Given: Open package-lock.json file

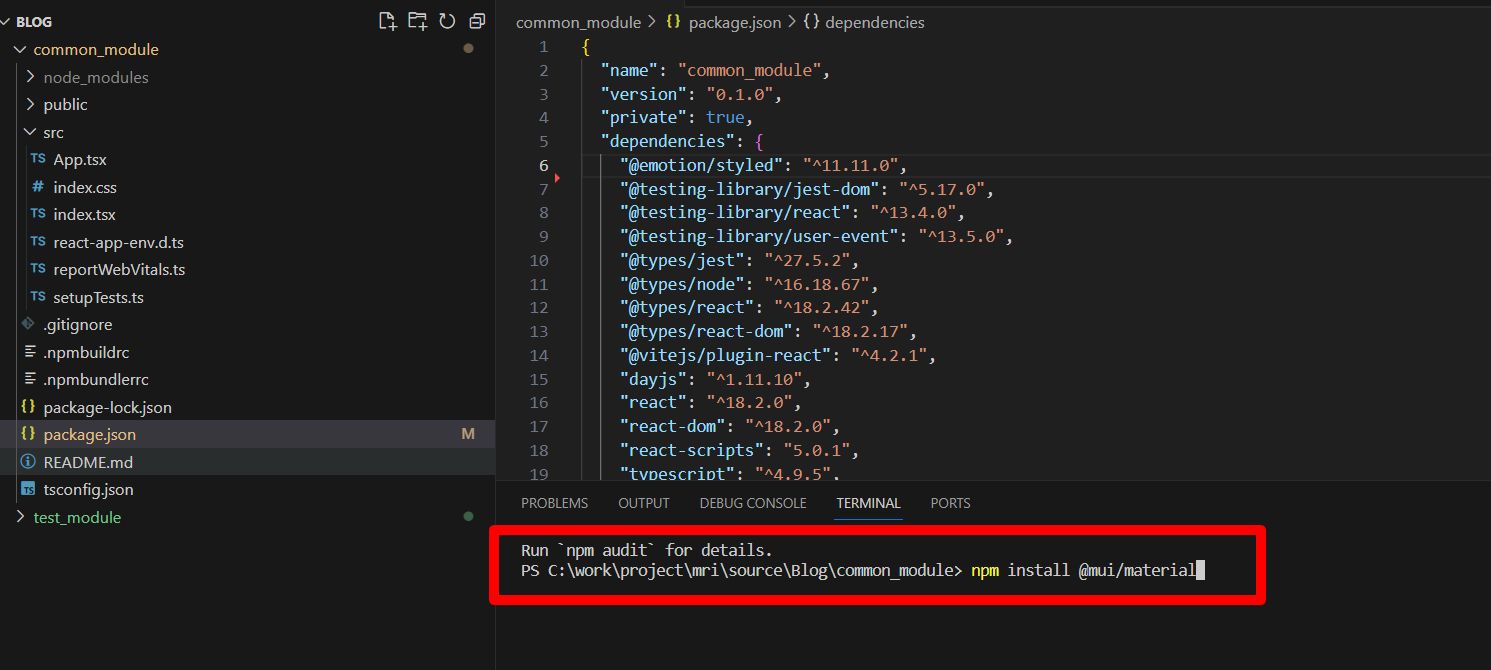Looking at the screenshot, I should (107, 407).
